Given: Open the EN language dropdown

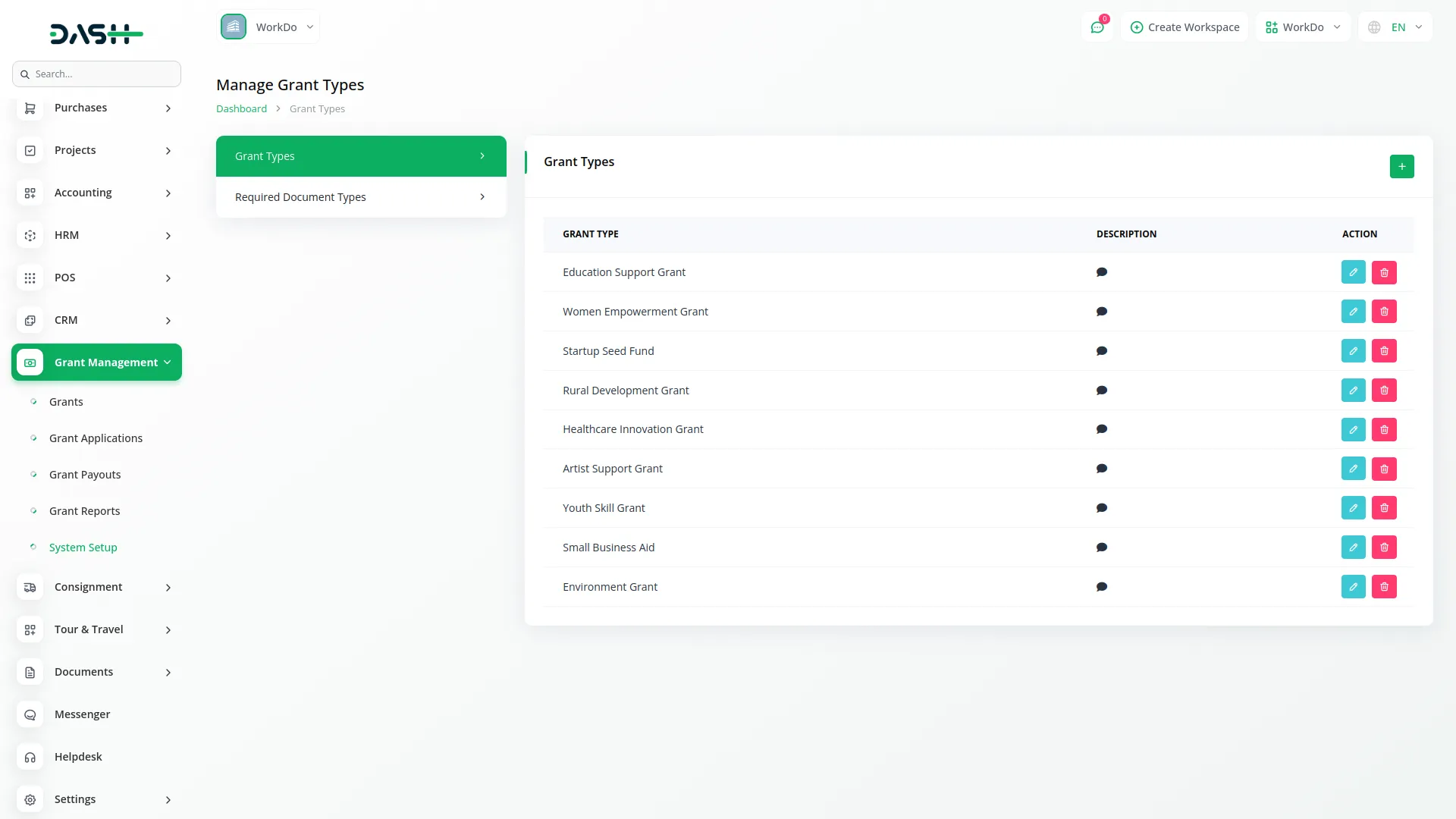Looking at the screenshot, I should point(1404,27).
